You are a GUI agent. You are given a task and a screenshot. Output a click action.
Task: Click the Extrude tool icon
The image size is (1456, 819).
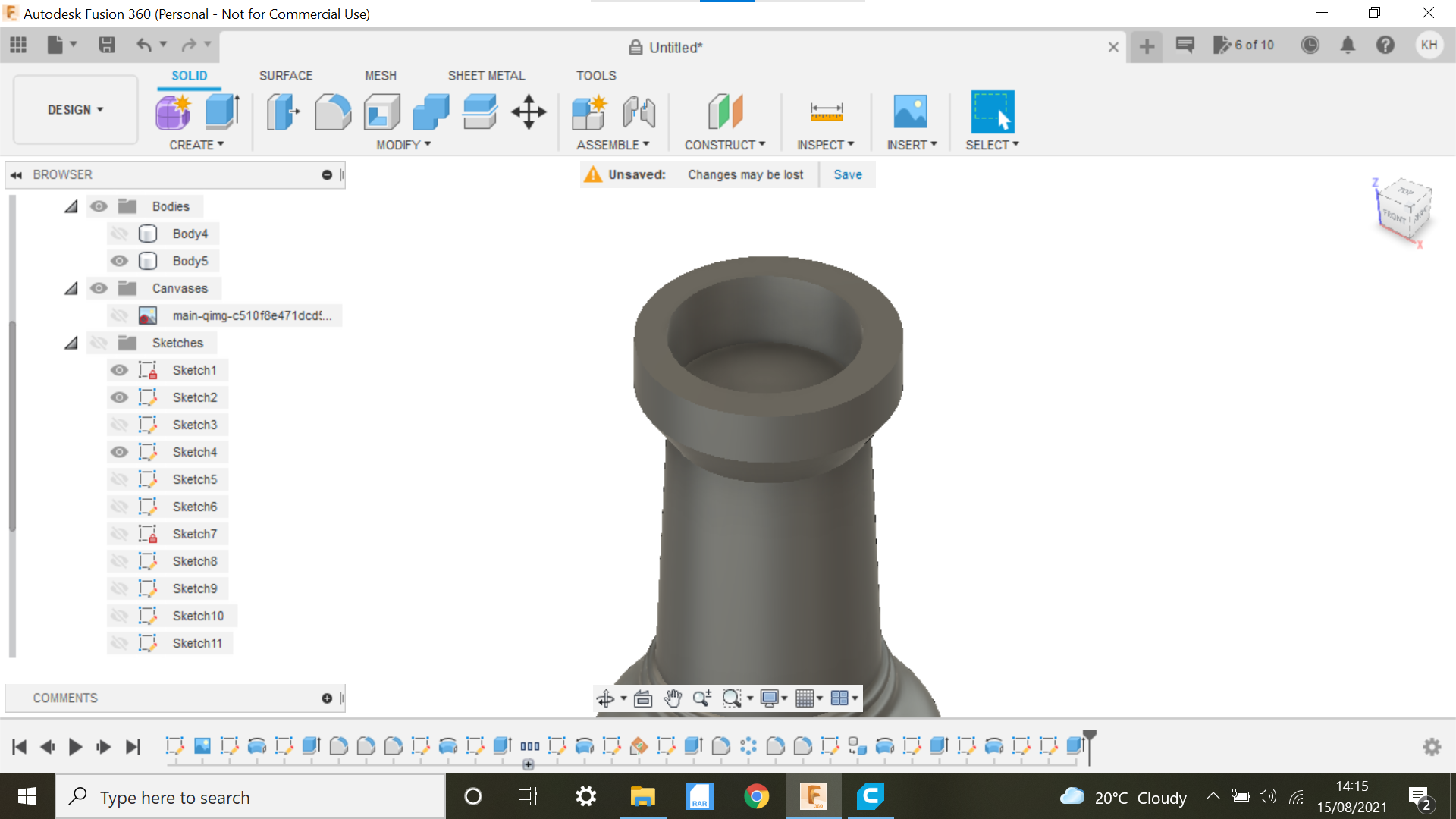(x=223, y=112)
